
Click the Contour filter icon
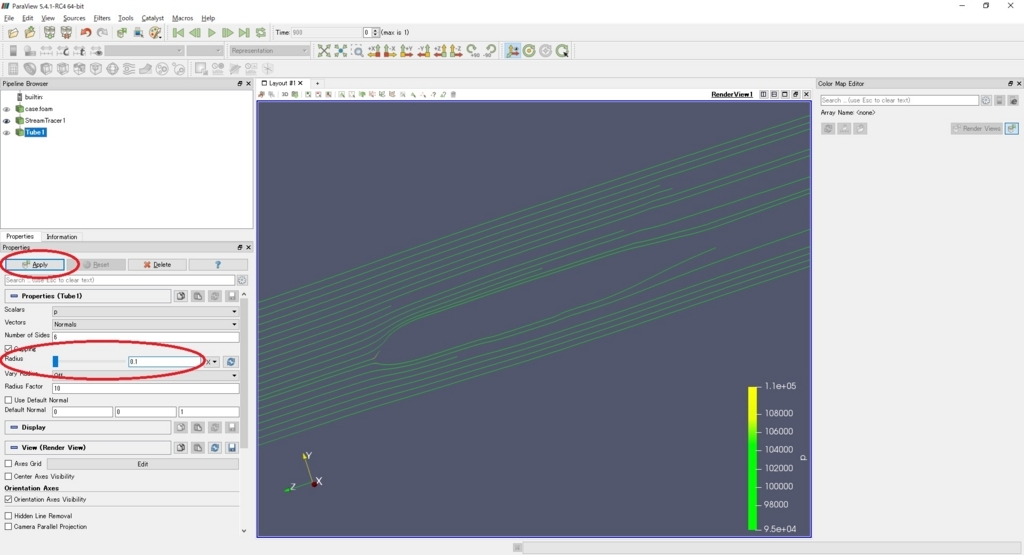[x=30, y=69]
